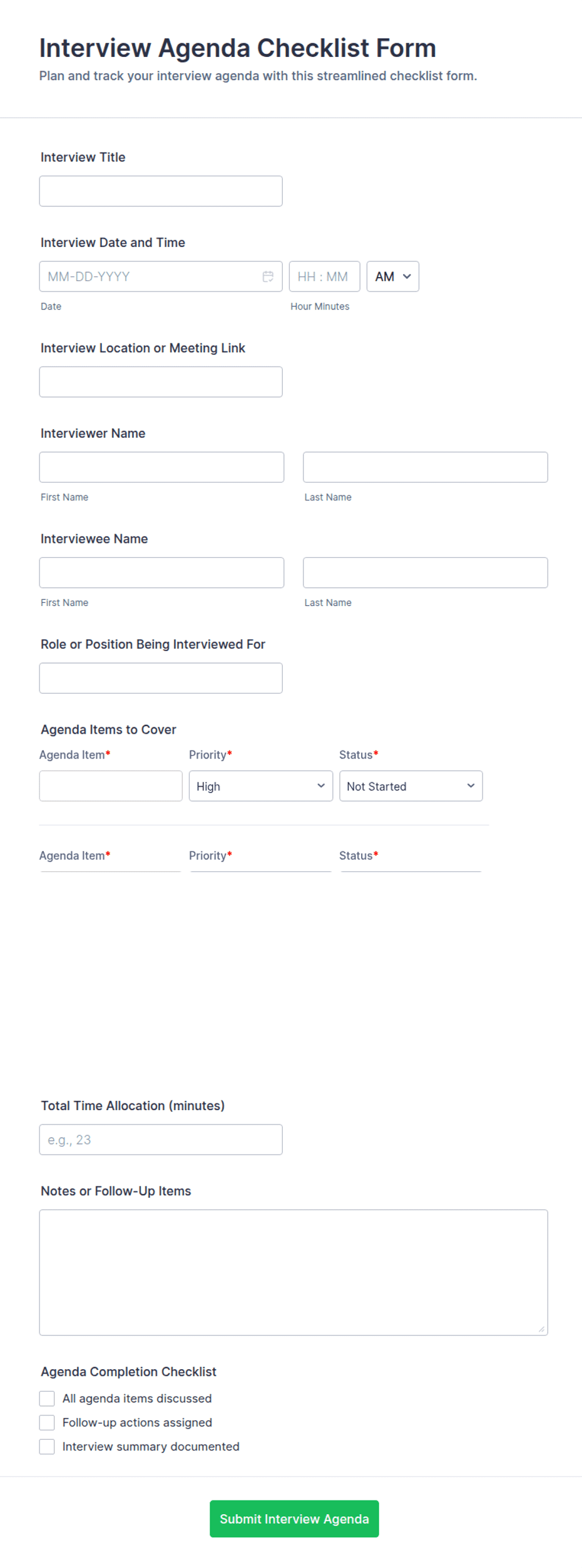
Task: Tick Follow-up actions assigned checkbox
Action: tap(47, 1422)
